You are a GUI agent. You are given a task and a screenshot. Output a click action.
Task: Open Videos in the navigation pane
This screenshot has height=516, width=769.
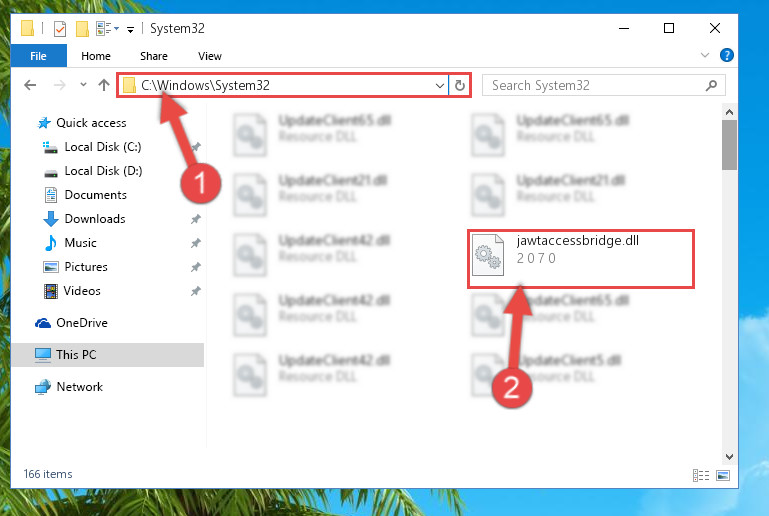pyautogui.click(x=82, y=291)
